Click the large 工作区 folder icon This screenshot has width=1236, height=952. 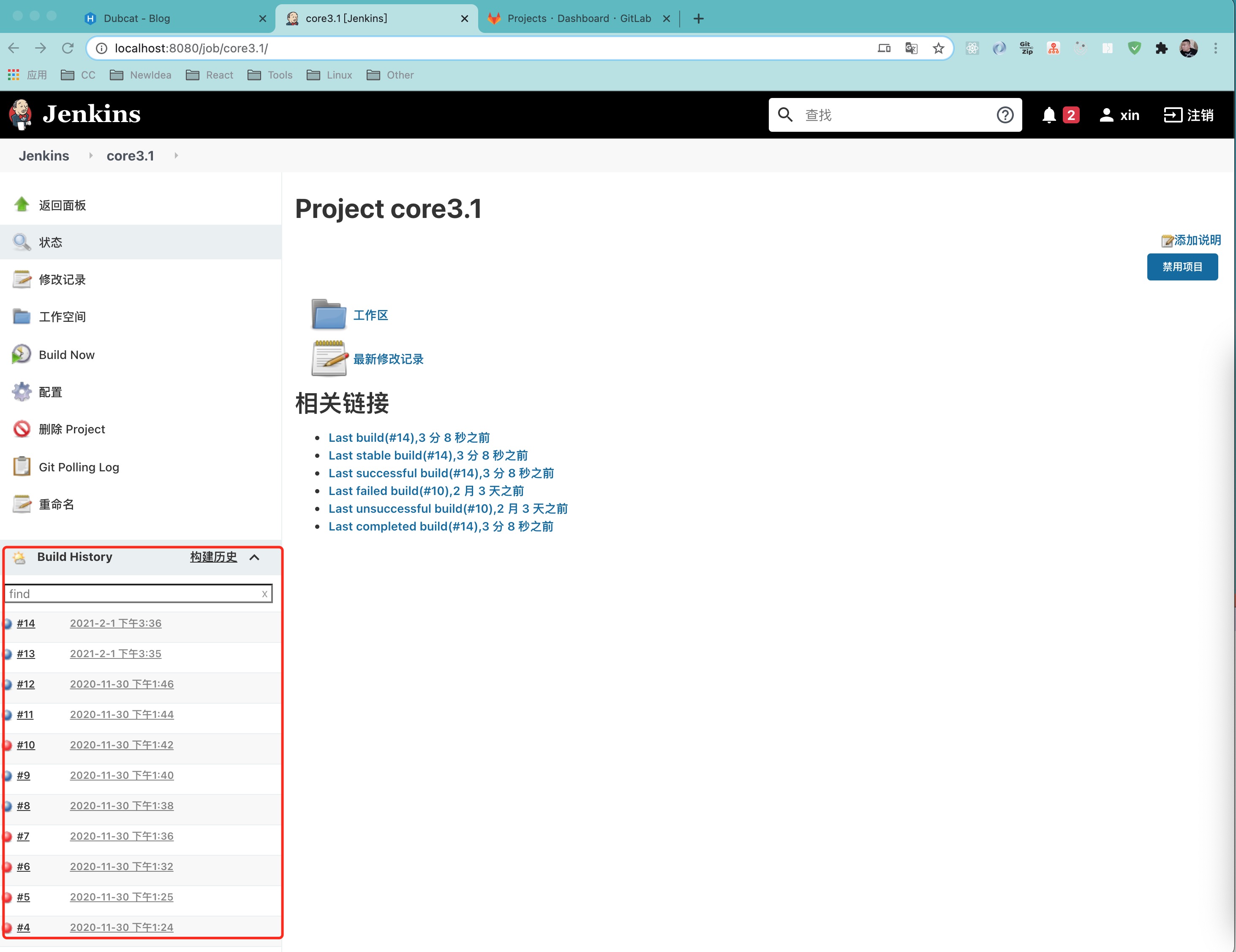328,314
